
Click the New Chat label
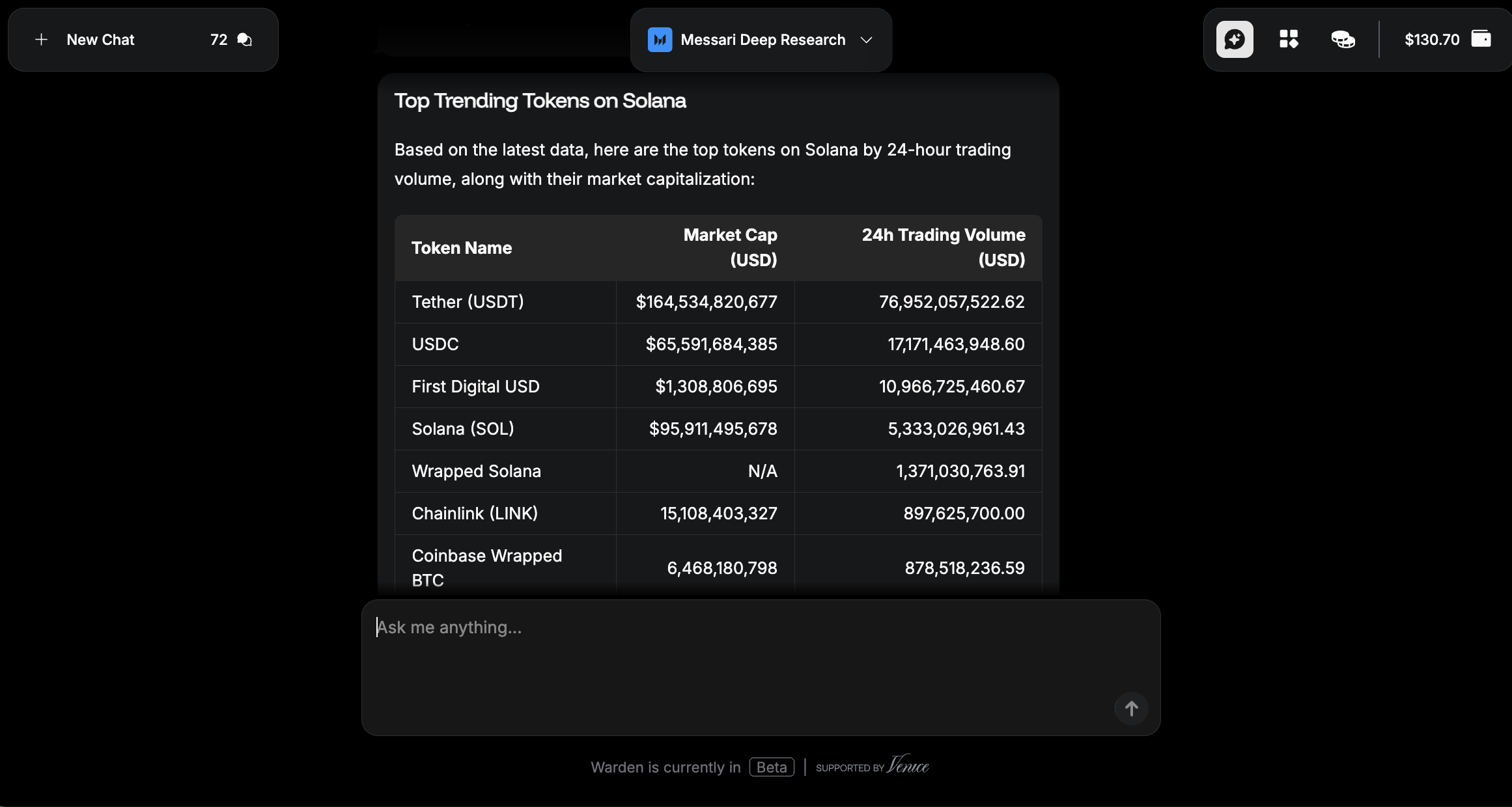coord(100,40)
